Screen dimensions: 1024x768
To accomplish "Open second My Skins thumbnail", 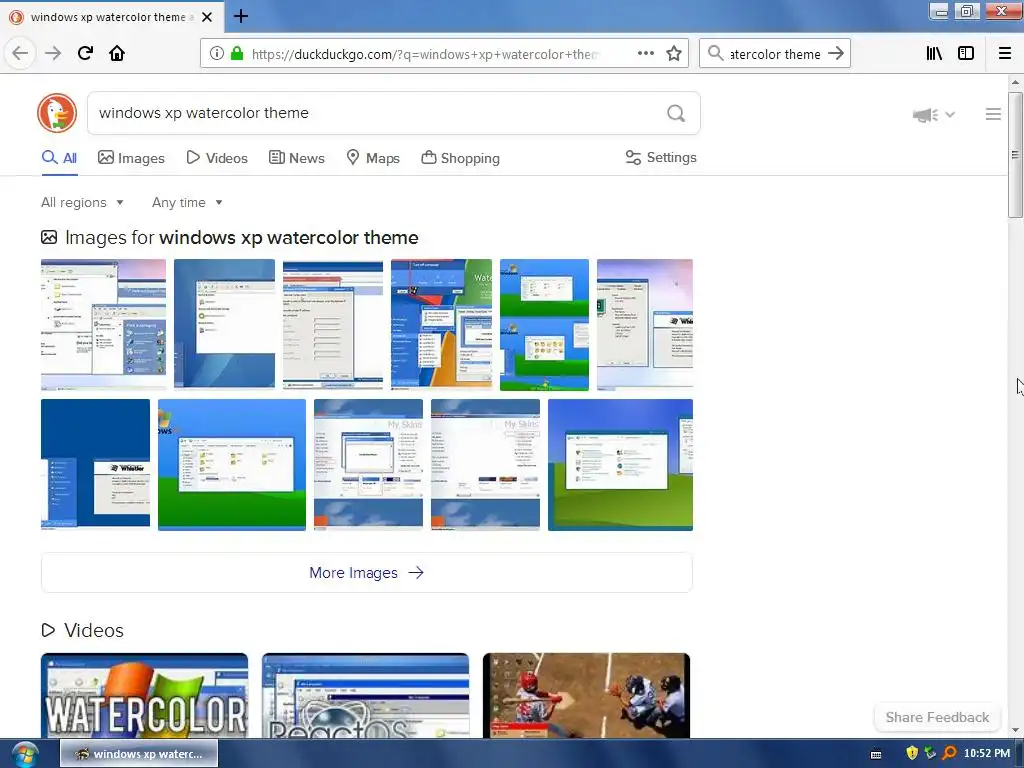I will pyautogui.click(x=485, y=464).
